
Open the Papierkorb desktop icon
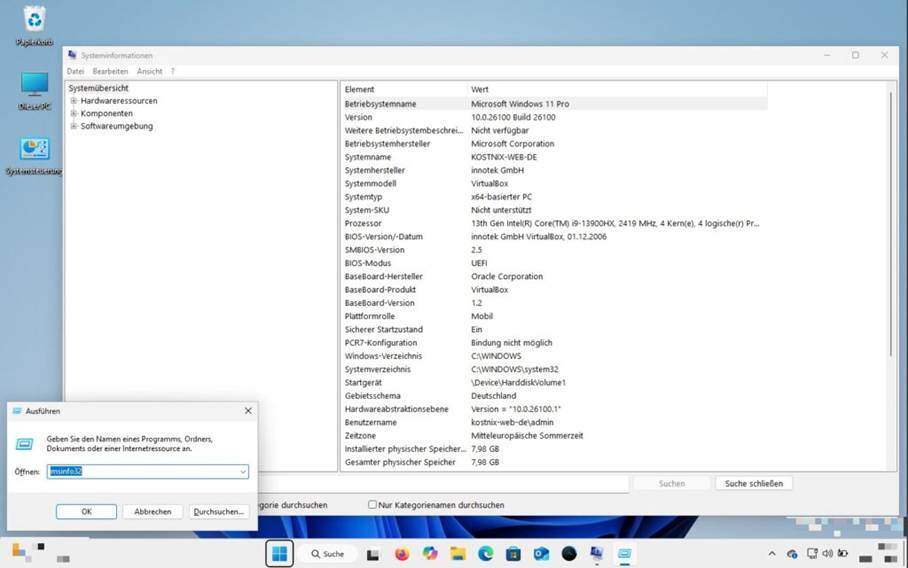(x=34, y=25)
